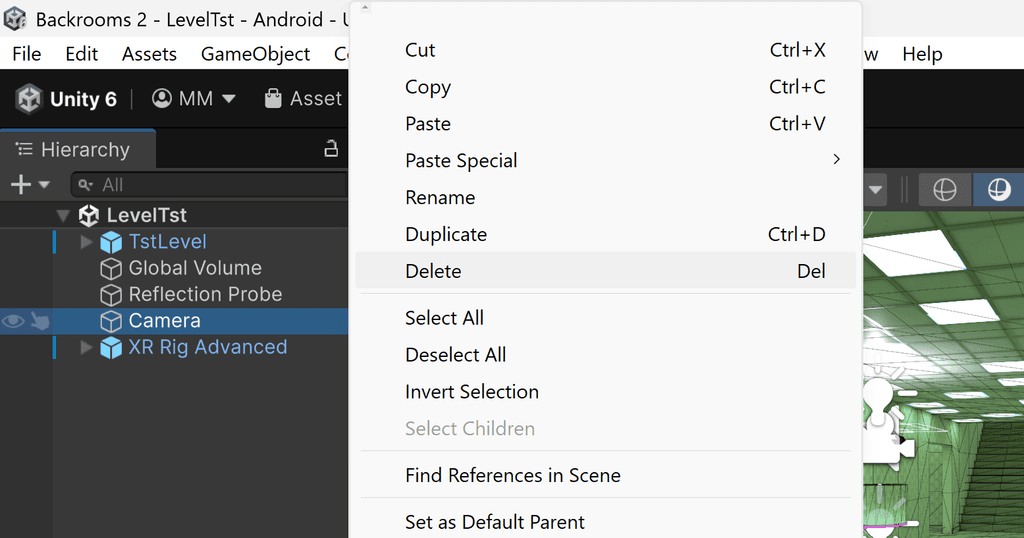
Task: Choose Invert Selection in the context menu
Action: pos(605,392)
